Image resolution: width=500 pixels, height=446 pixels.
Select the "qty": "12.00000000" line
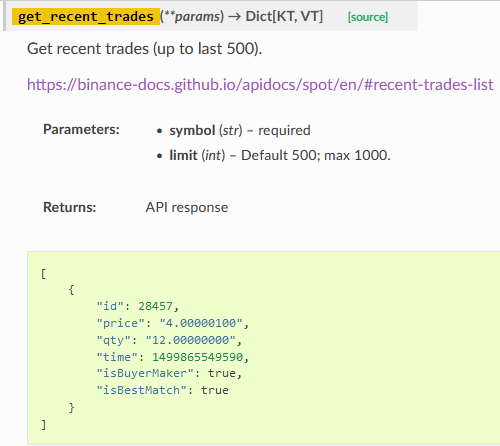coord(169,340)
